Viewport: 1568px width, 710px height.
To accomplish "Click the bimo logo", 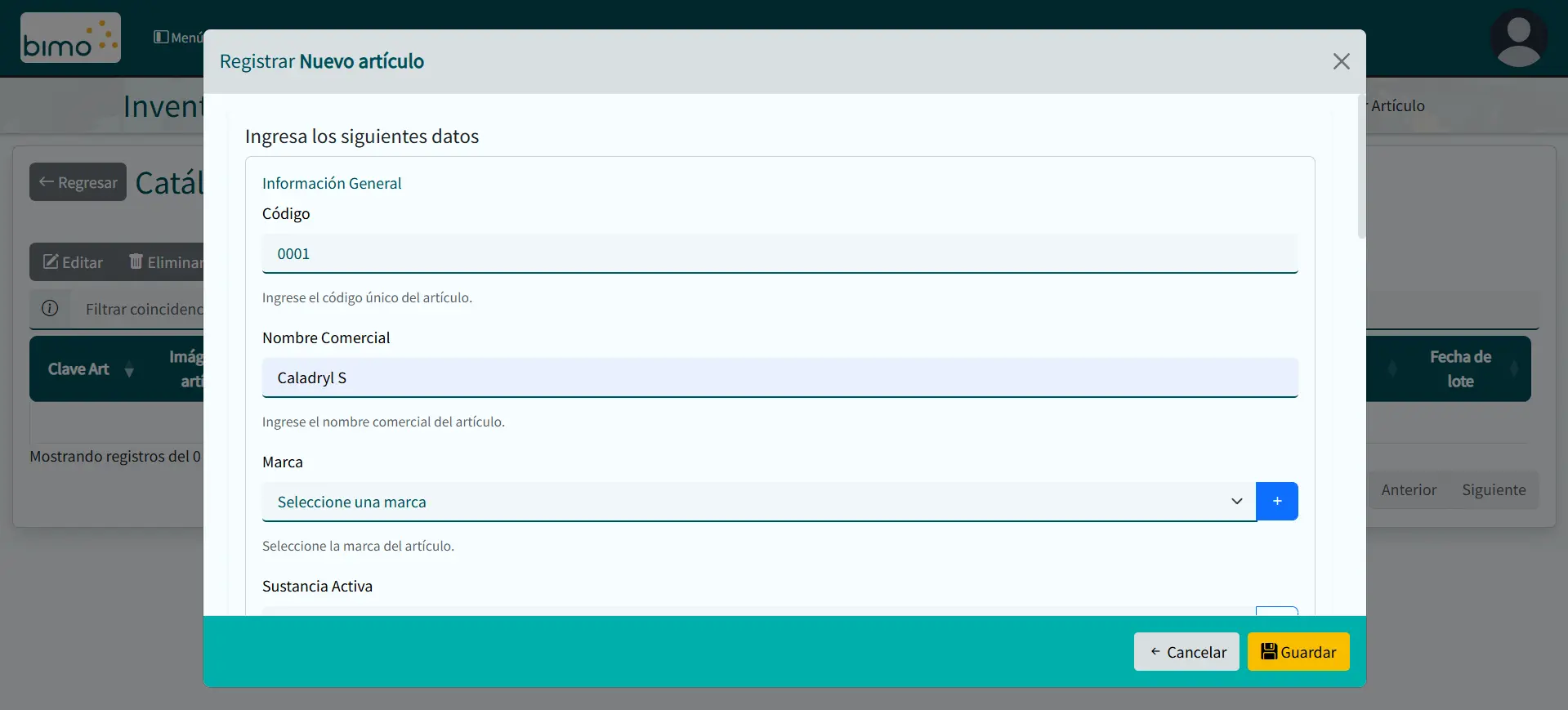I will pyautogui.click(x=70, y=38).
